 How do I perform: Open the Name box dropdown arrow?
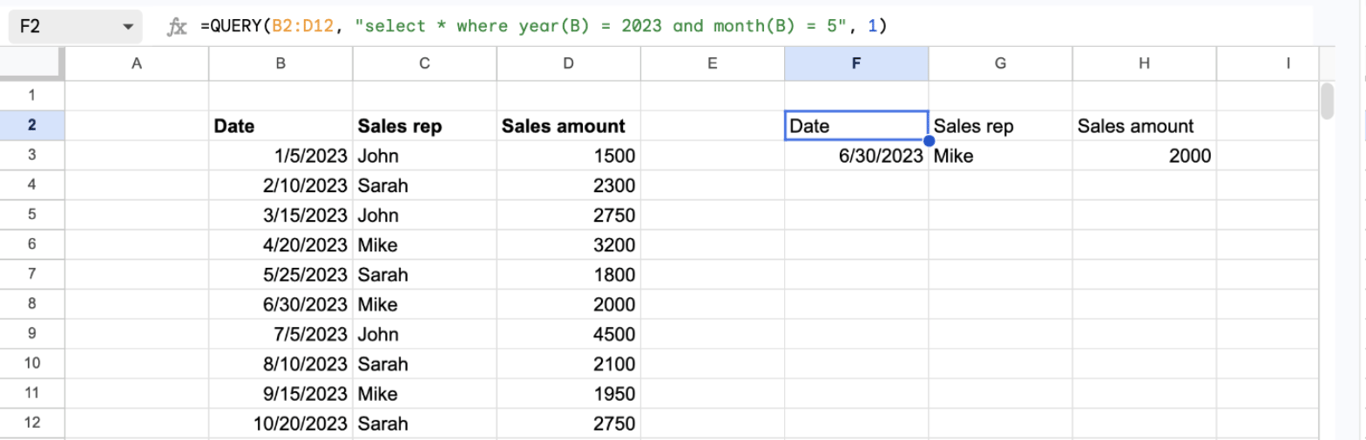[127, 27]
